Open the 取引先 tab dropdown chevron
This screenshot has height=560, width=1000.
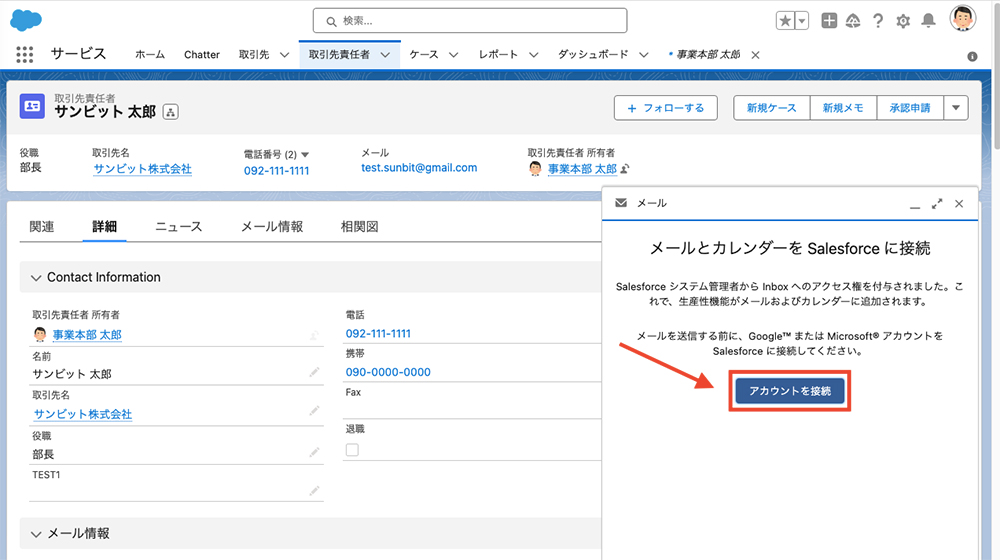tap(285, 55)
